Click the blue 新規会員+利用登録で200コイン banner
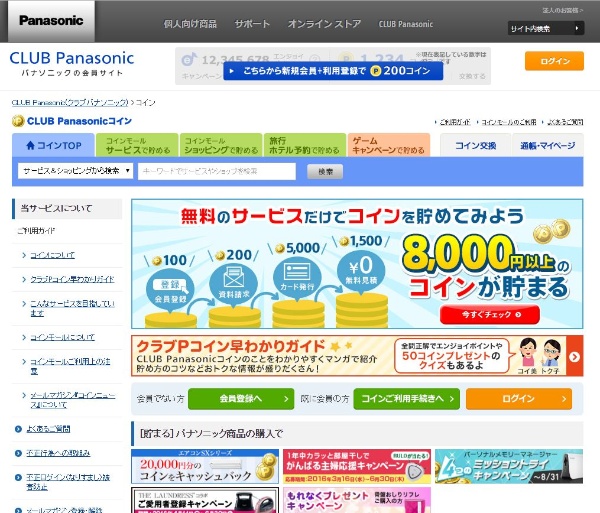 click(333, 71)
